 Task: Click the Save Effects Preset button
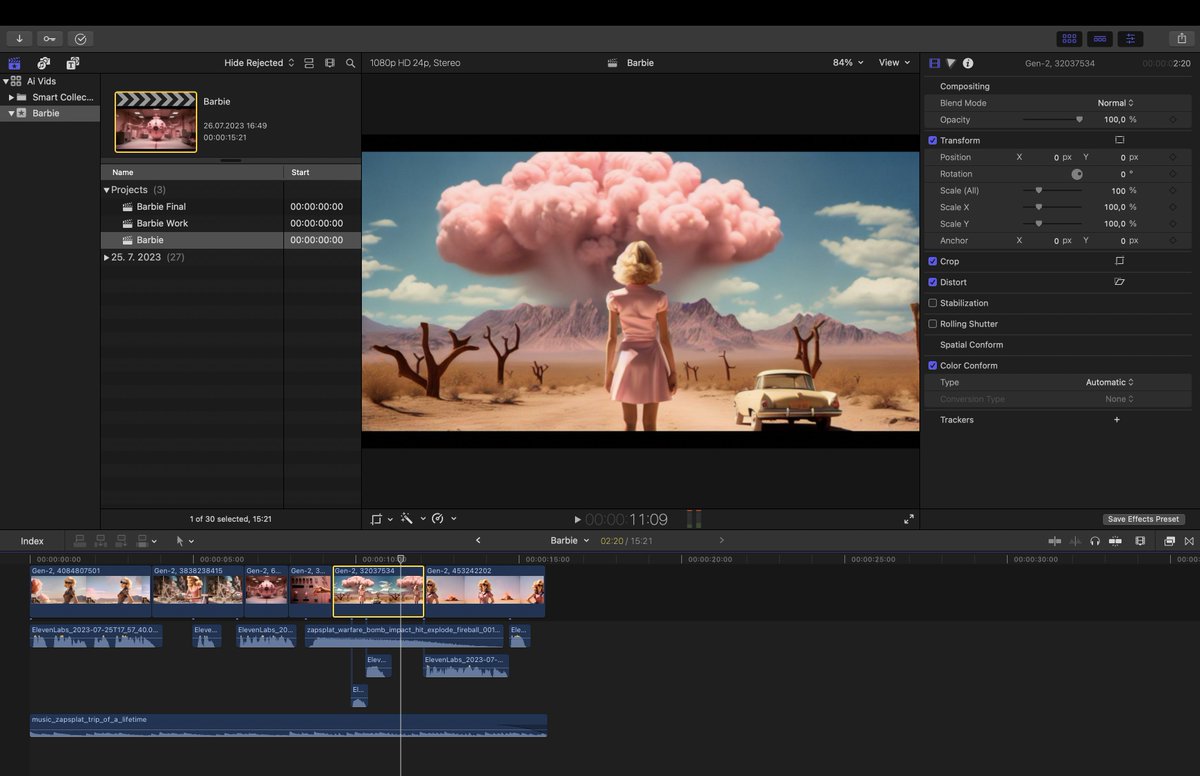click(1144, 520)
